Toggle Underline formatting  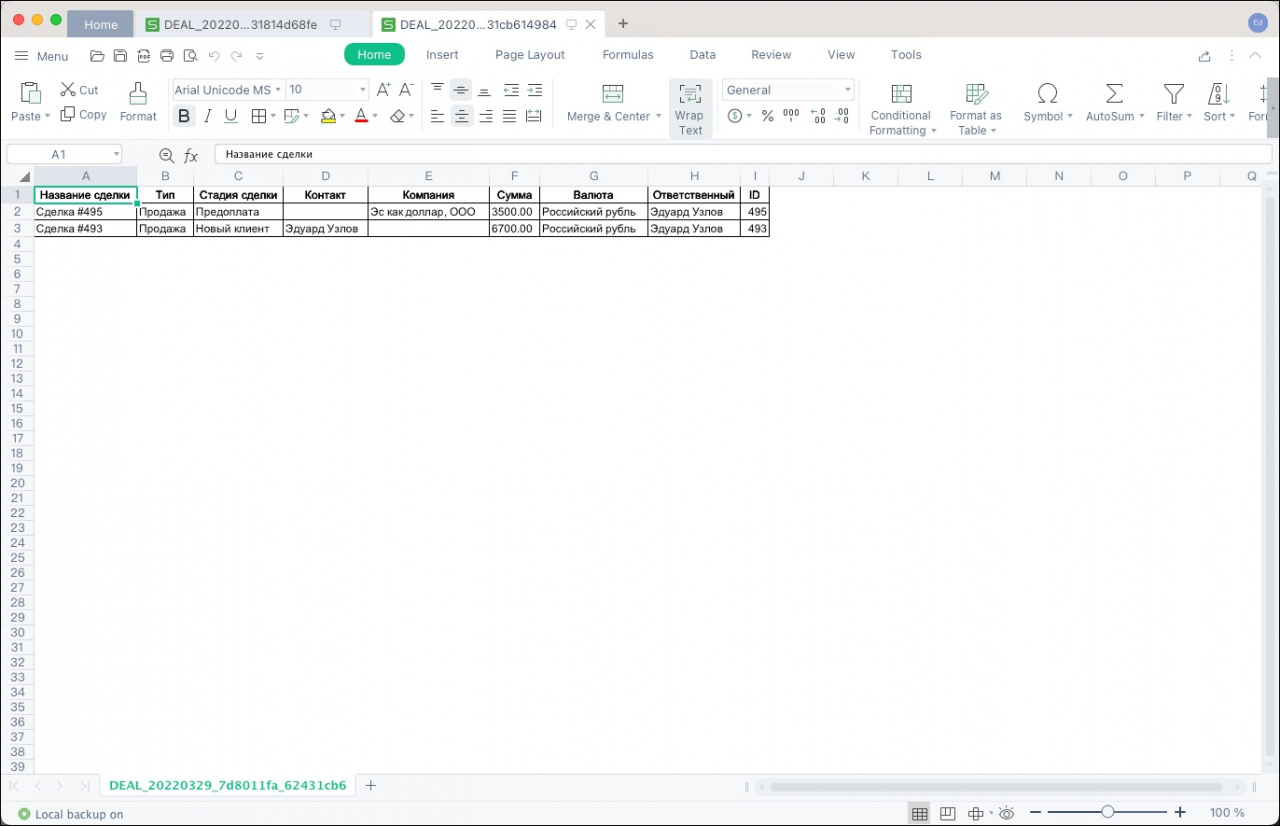(231, 116)
